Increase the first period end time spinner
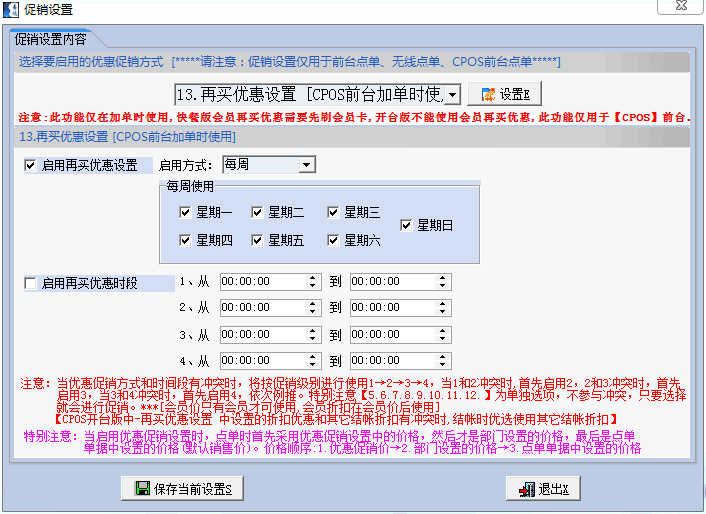The height and width of the screenshot is (514, 706). (443, 278)
